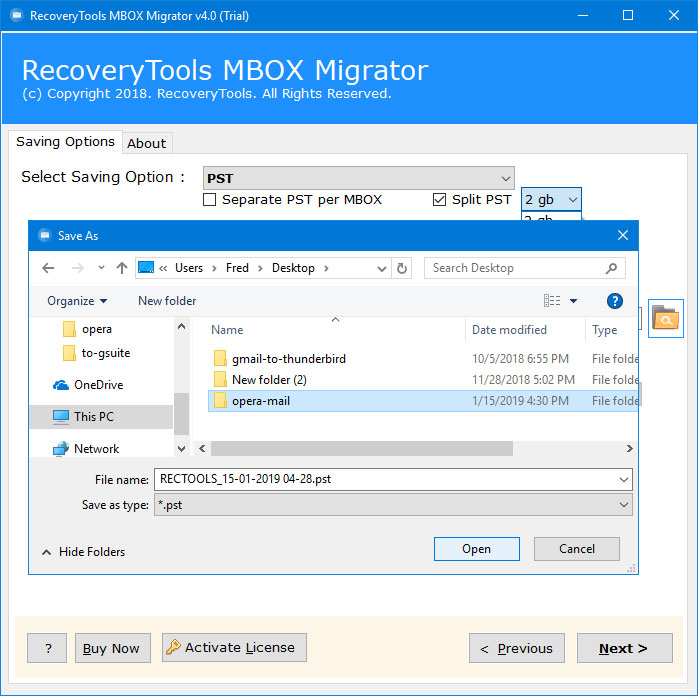Click the Activate License button
This screenshot has height=696, width=698.
(234, 647)
